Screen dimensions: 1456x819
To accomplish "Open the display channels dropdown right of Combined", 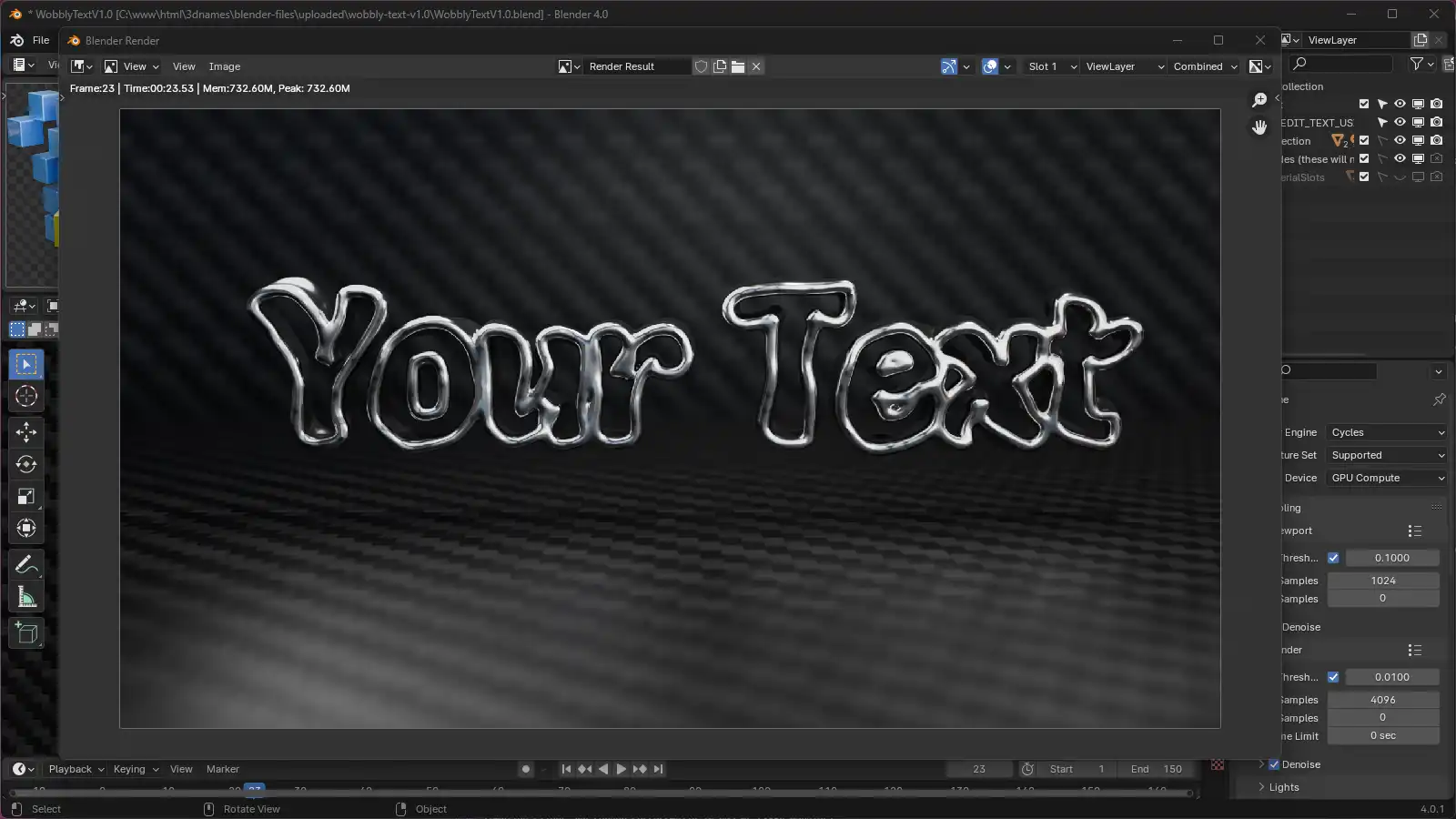I will pyautogui.click(x=1260, y=66).
